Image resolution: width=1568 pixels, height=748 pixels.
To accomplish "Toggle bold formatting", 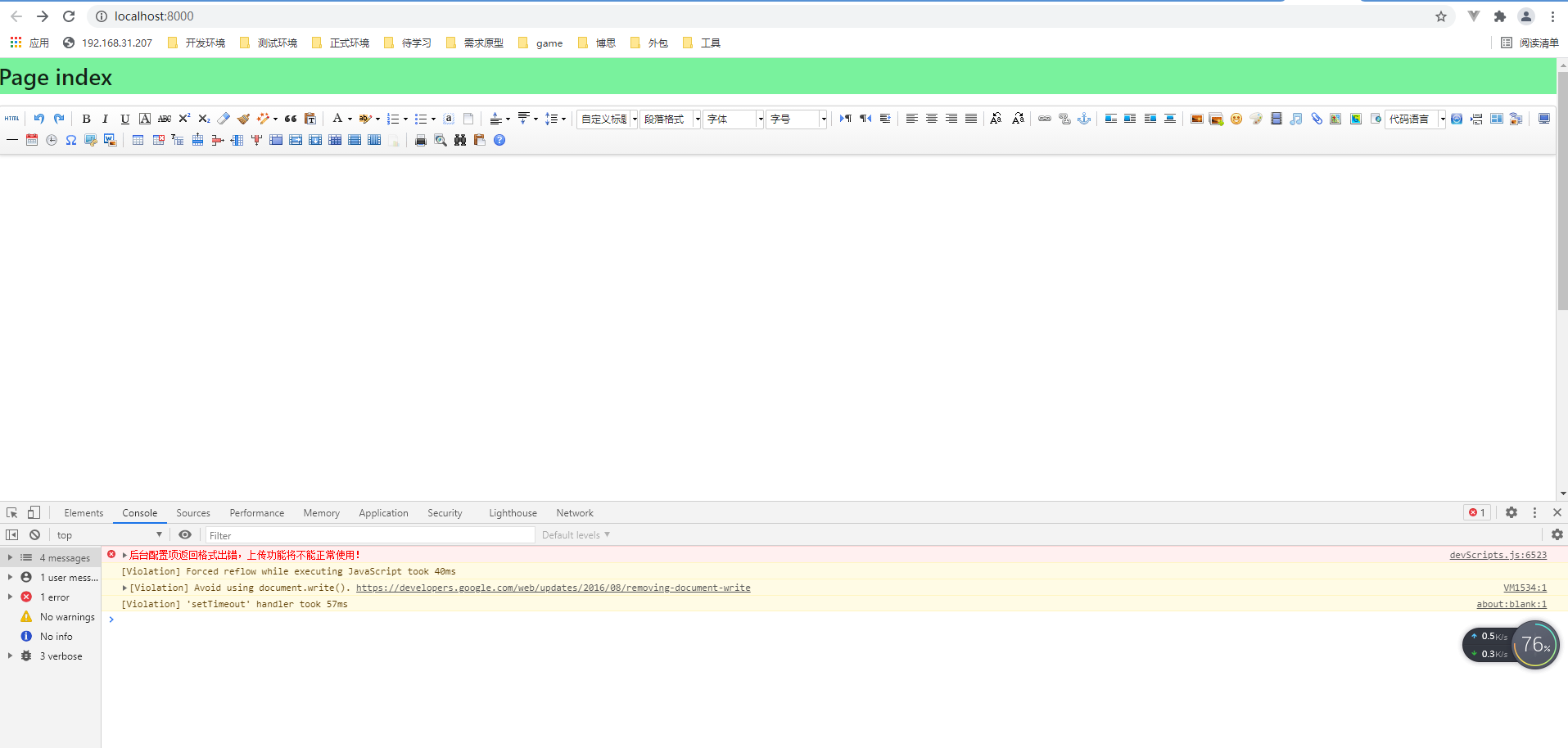I will 86,119.
